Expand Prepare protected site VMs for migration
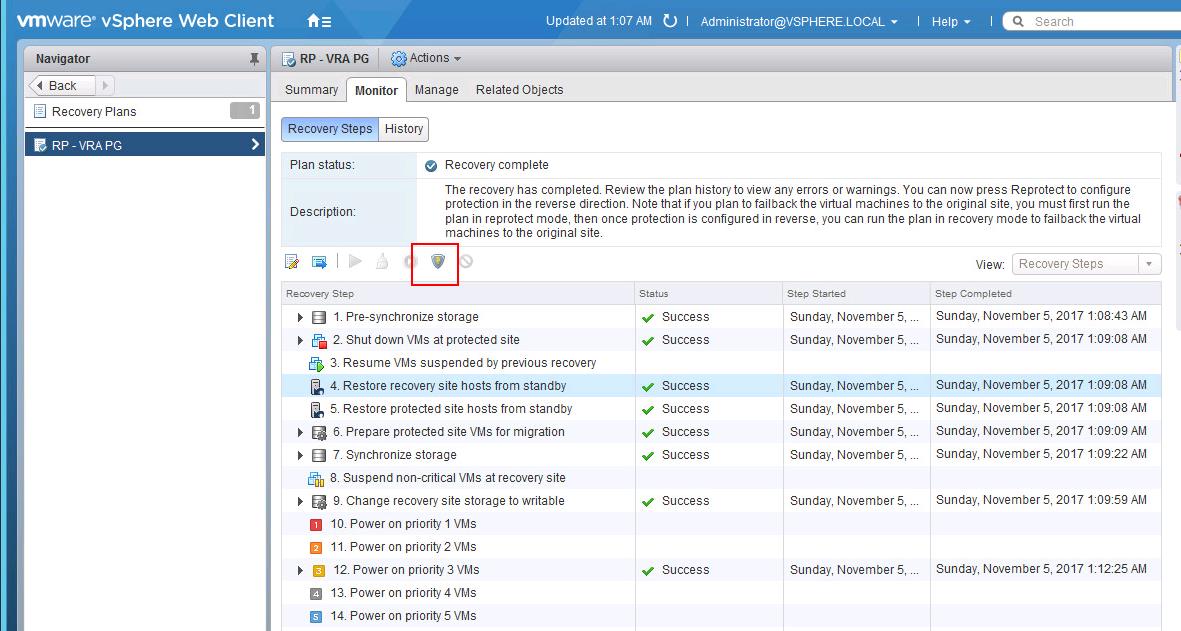This screenshot has width=1181, height=631. tap(300, 432)
